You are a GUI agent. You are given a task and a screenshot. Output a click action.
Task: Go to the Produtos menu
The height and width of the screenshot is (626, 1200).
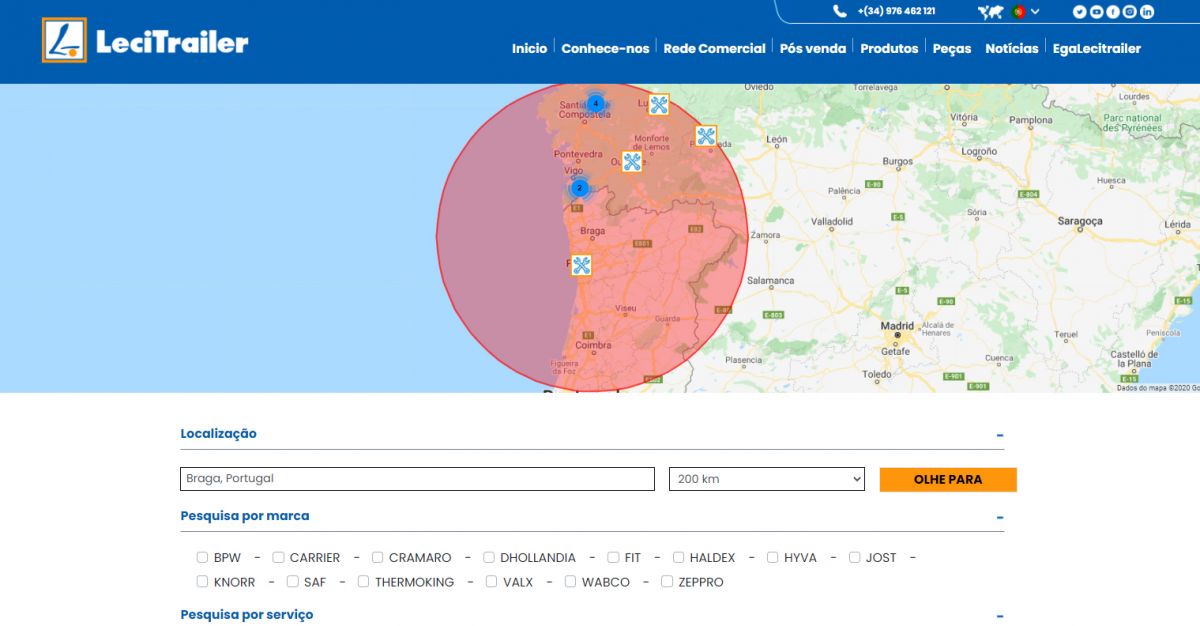[889, 48]
